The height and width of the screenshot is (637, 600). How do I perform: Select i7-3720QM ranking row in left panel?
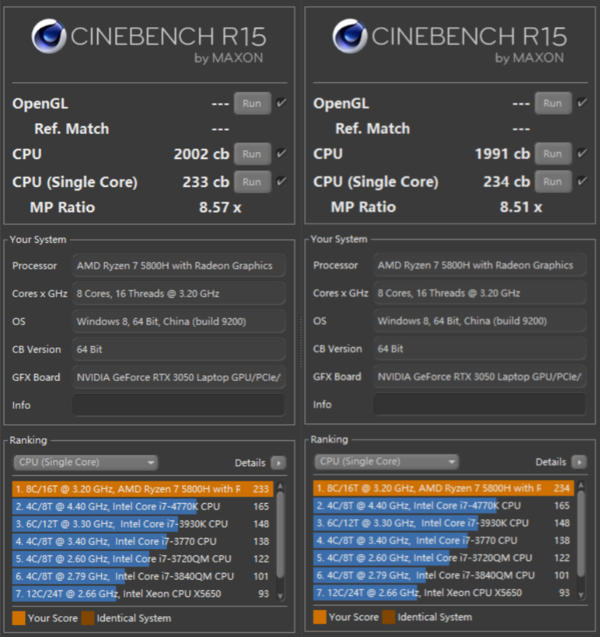click(x=143, y=559)
